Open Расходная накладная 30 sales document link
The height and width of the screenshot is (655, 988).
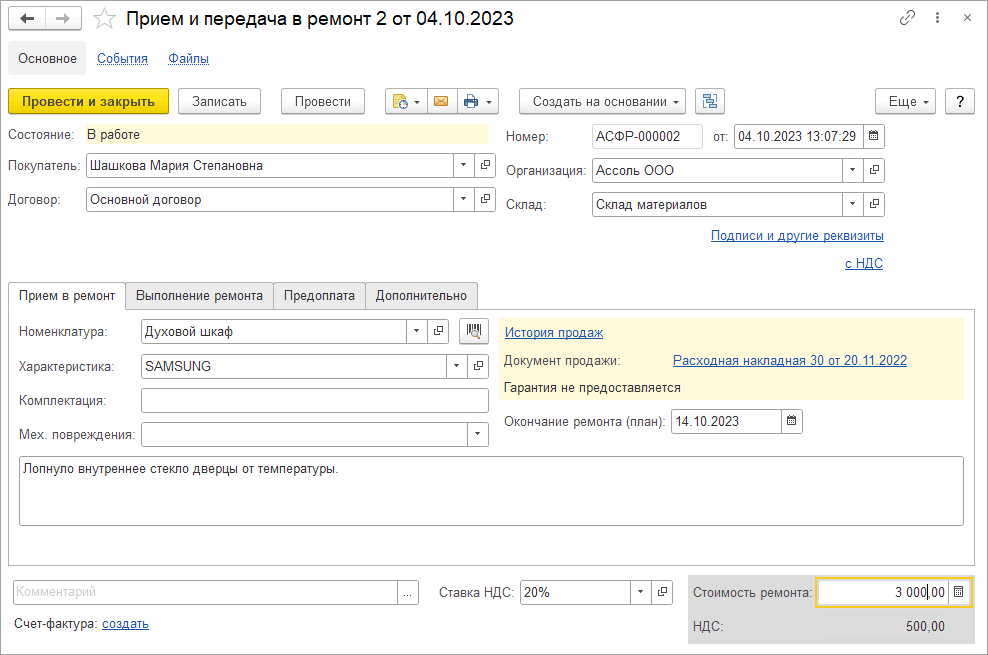[789, 360]
